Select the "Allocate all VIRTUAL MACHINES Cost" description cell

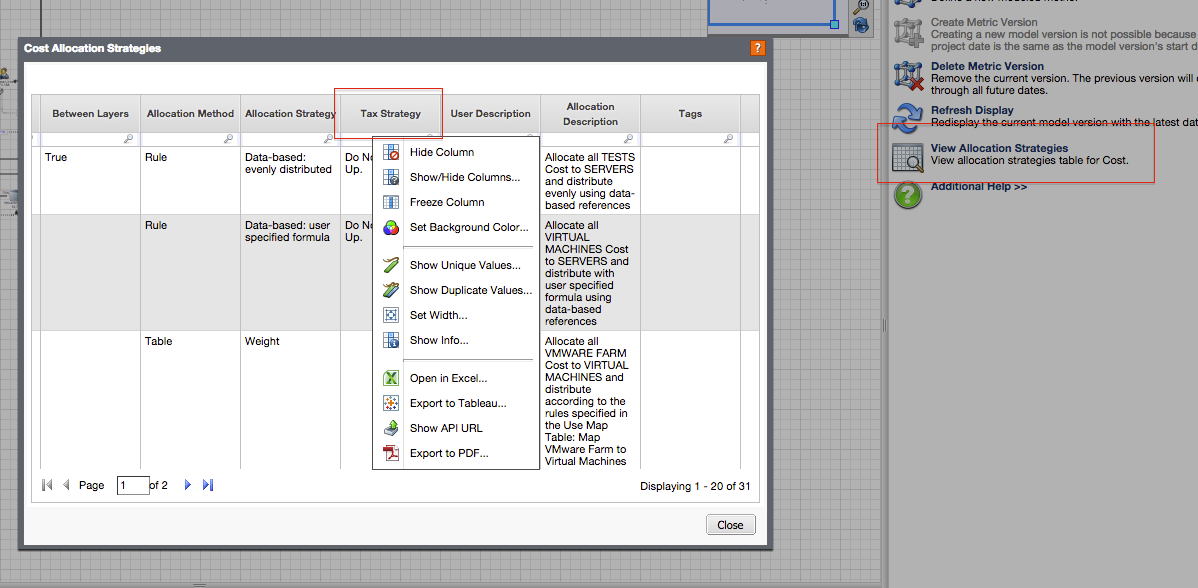click(x=591, y=273)
